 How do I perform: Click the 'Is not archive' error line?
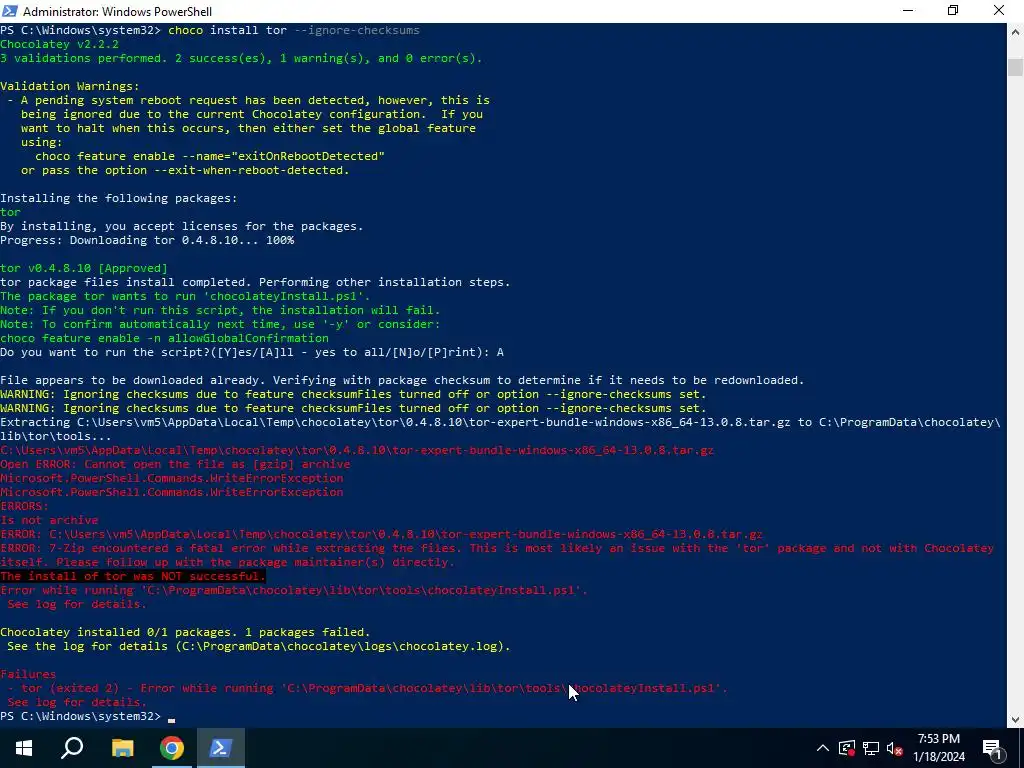49,520
